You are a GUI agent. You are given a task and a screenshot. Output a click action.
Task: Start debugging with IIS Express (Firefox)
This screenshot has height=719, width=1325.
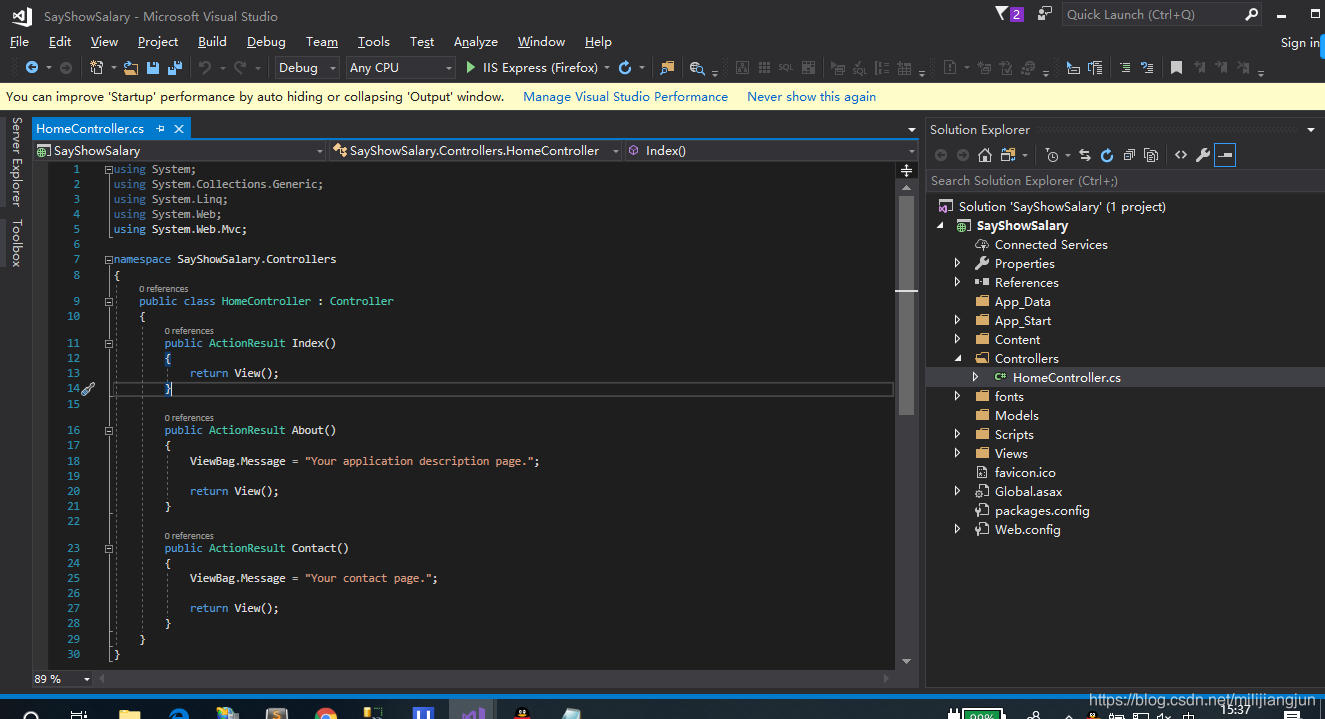(531, 68)
